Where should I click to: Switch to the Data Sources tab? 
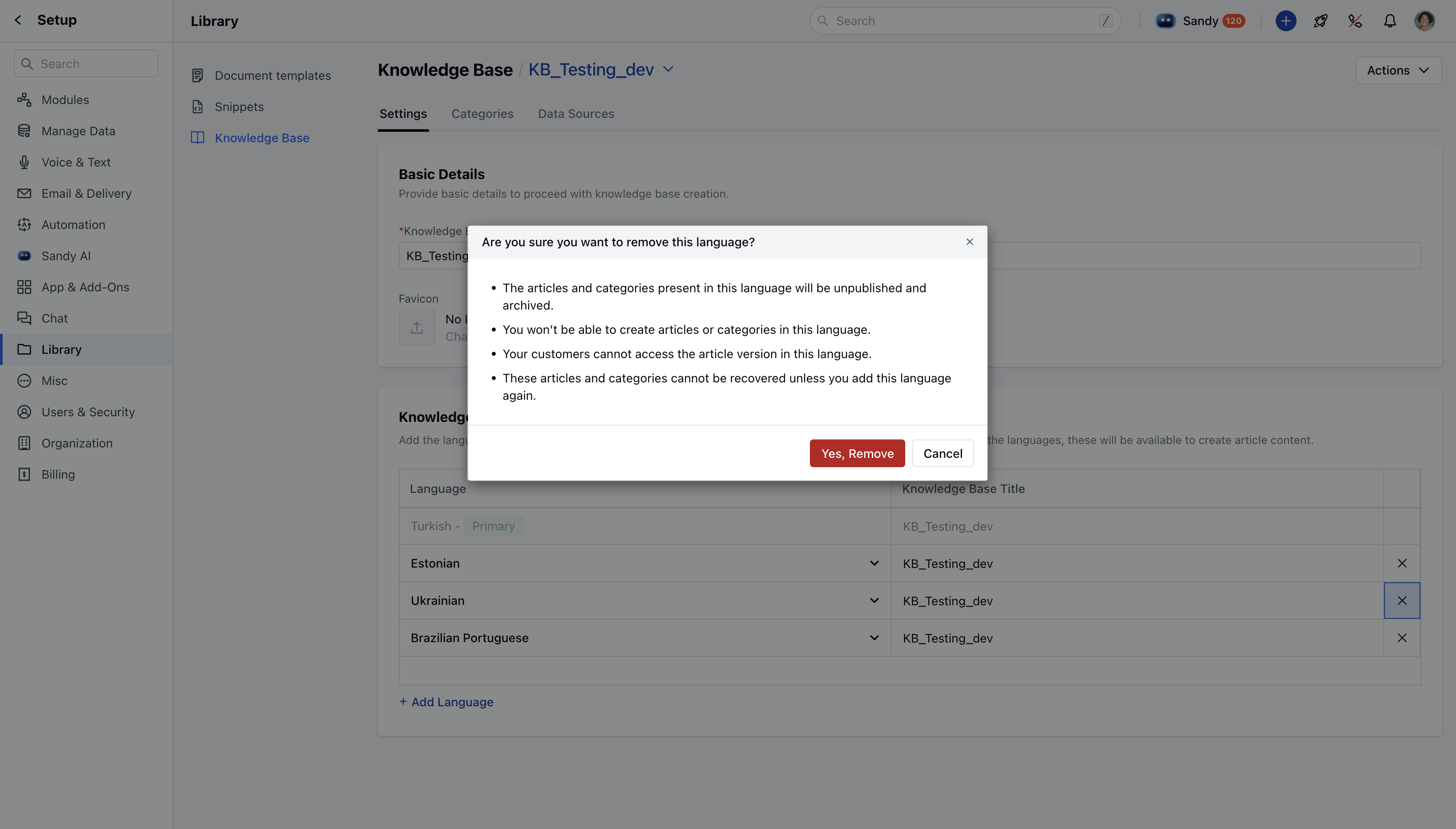tap(576, 114)
